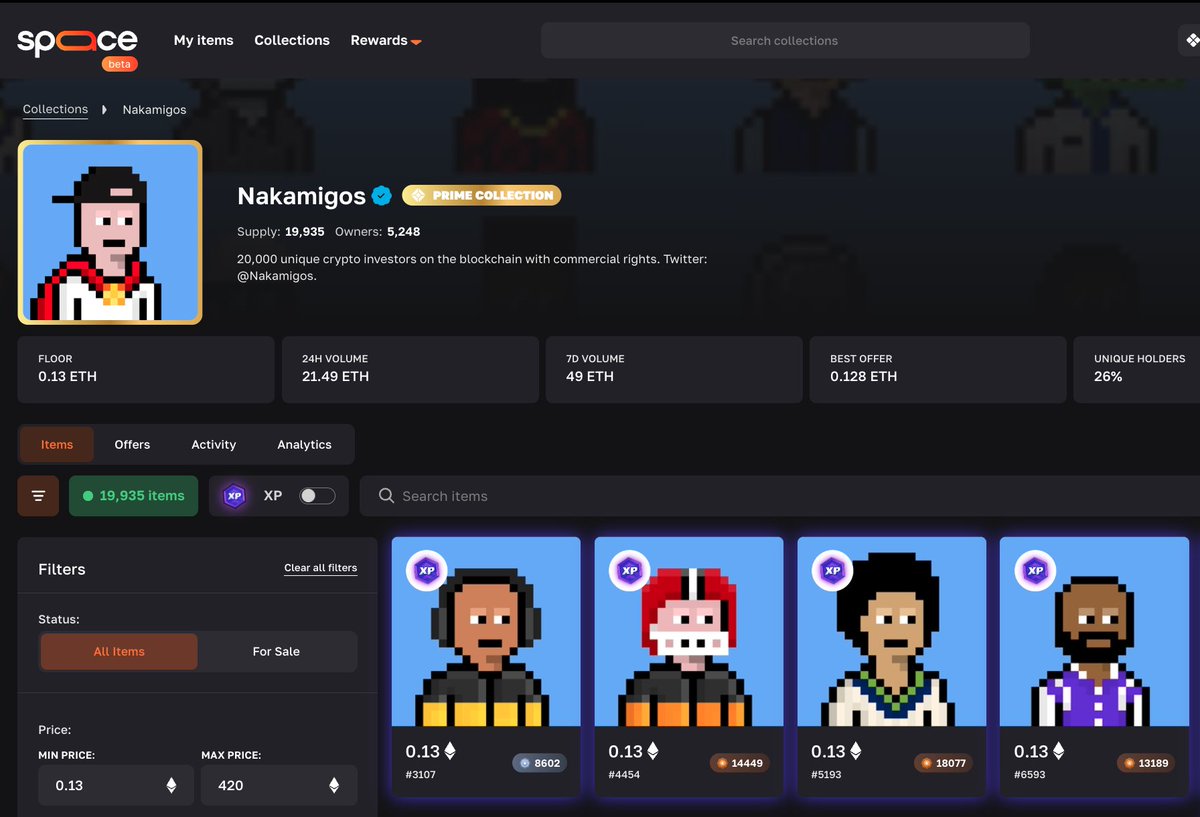This screenshot has width=1200, height=817.
Task: Click the Prime Collection badge
Action: (x=482, y=196)
